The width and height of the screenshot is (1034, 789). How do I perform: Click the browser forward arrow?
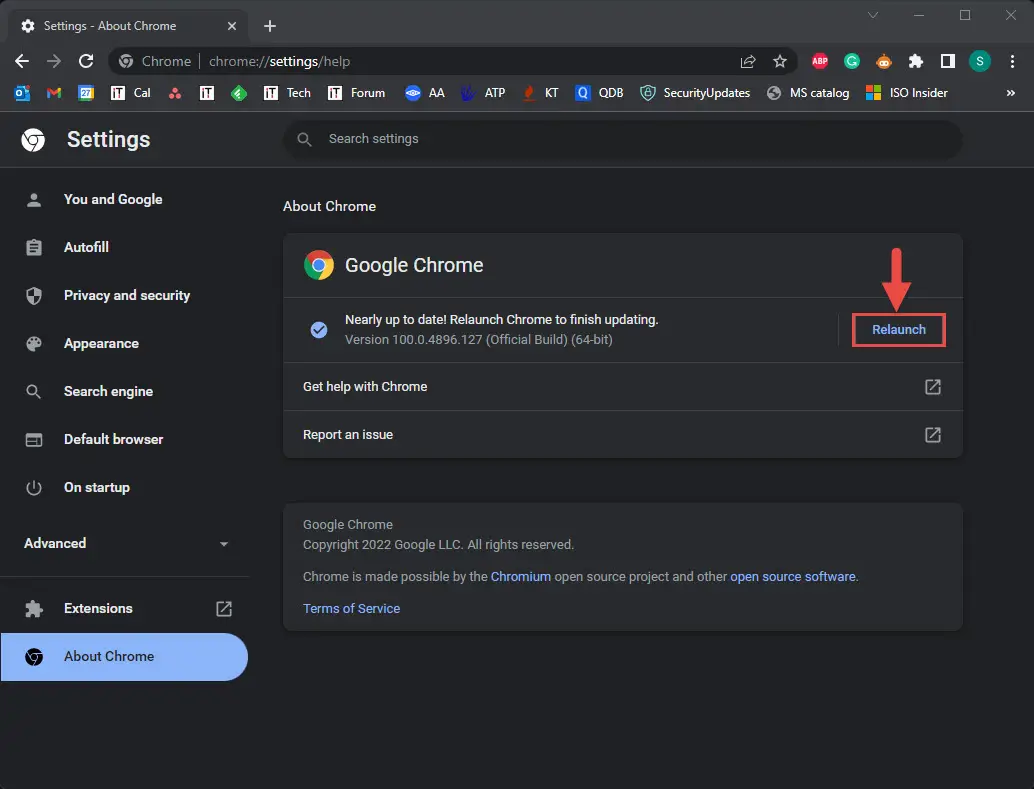pyautogui.click(x=54, y=61)
